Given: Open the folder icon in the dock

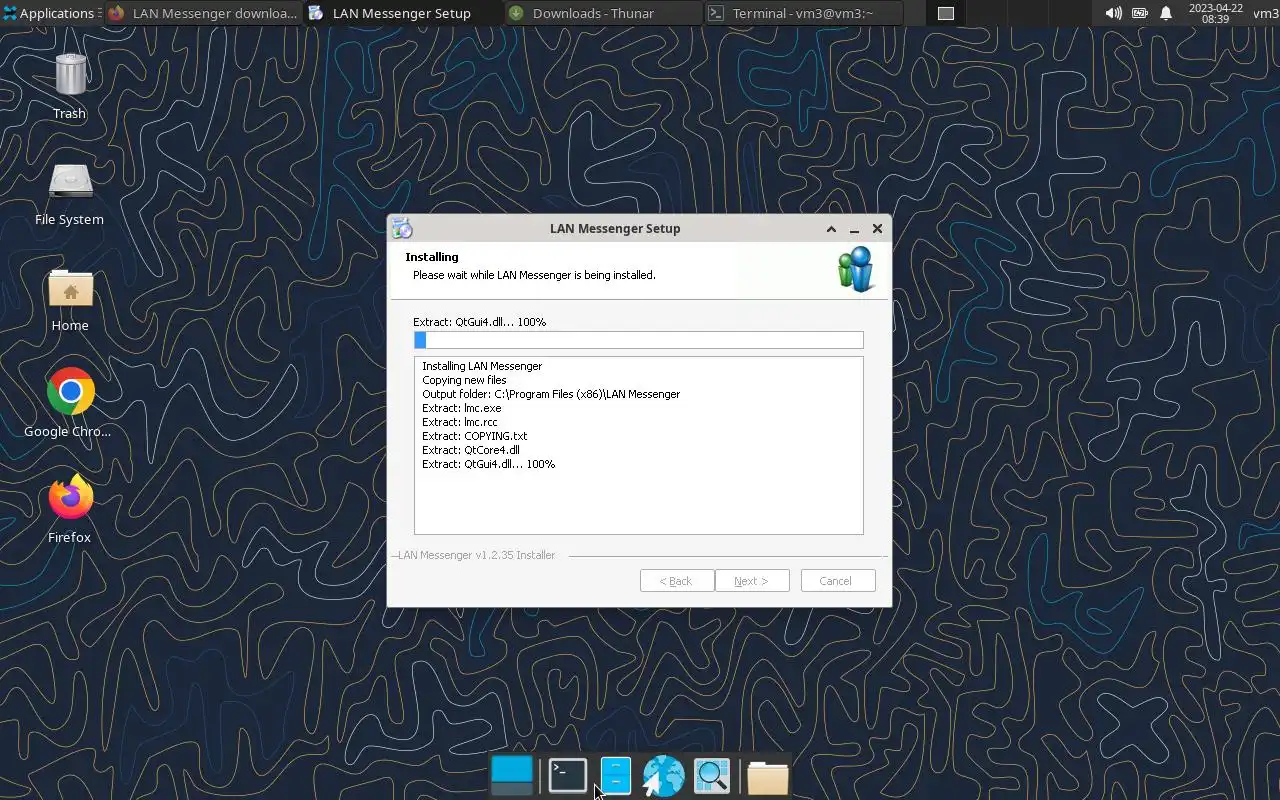Looking at the screenshot, I should 767,777.
